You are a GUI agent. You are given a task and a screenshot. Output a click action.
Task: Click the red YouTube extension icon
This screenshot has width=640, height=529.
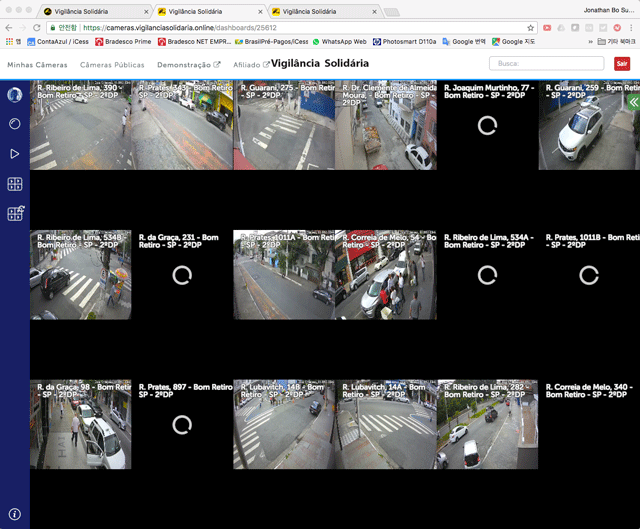tap(547, 28)
